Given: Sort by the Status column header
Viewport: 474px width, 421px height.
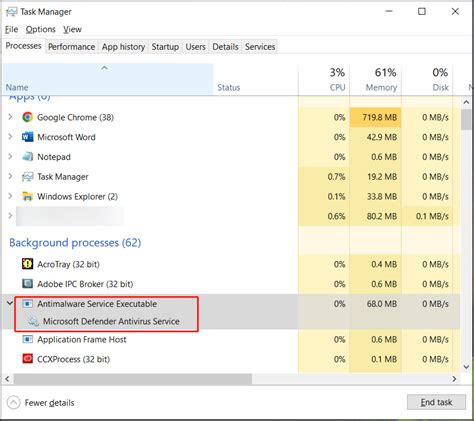Looking at the screenshot, I should pyautogui.click(x=256, y=80).
